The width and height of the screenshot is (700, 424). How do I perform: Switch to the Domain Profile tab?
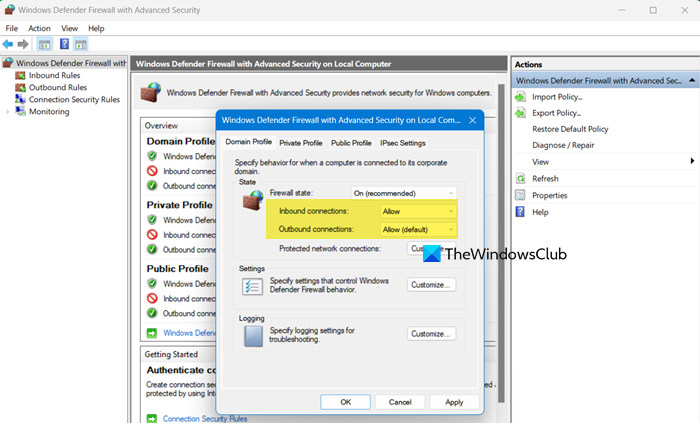click(x=248, y=142)
